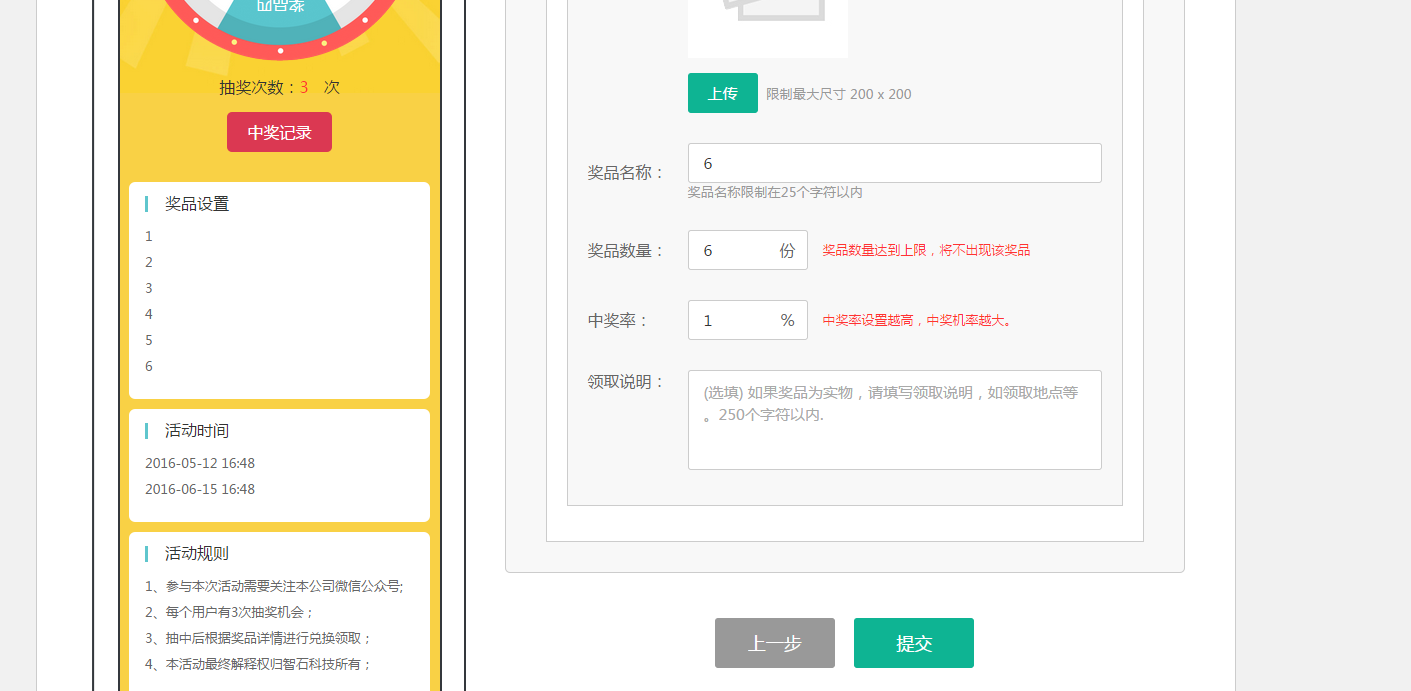Viewport: 1411px width, 691px height.
Task: Select rule 3 about 兑换领取
Action: coord(258,638)
